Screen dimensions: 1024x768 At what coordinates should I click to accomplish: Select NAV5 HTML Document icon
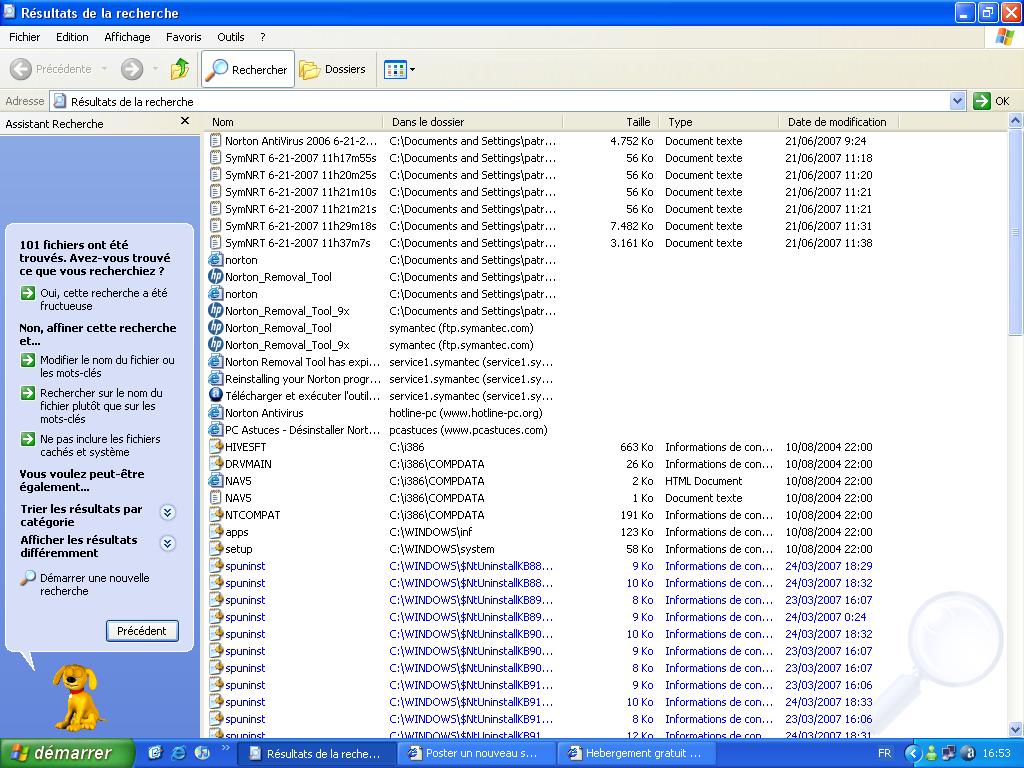216,481
